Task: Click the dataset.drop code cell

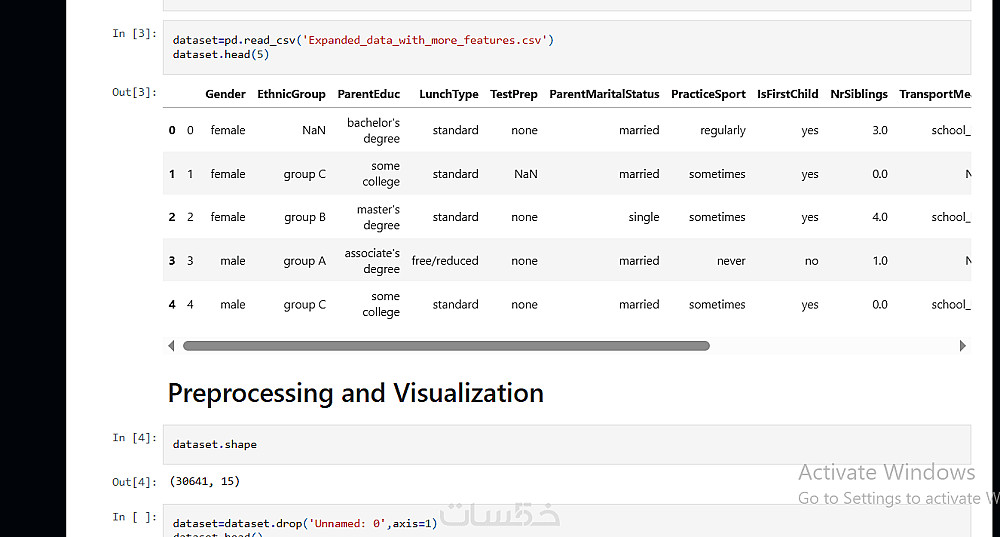Action: [566, 523]
